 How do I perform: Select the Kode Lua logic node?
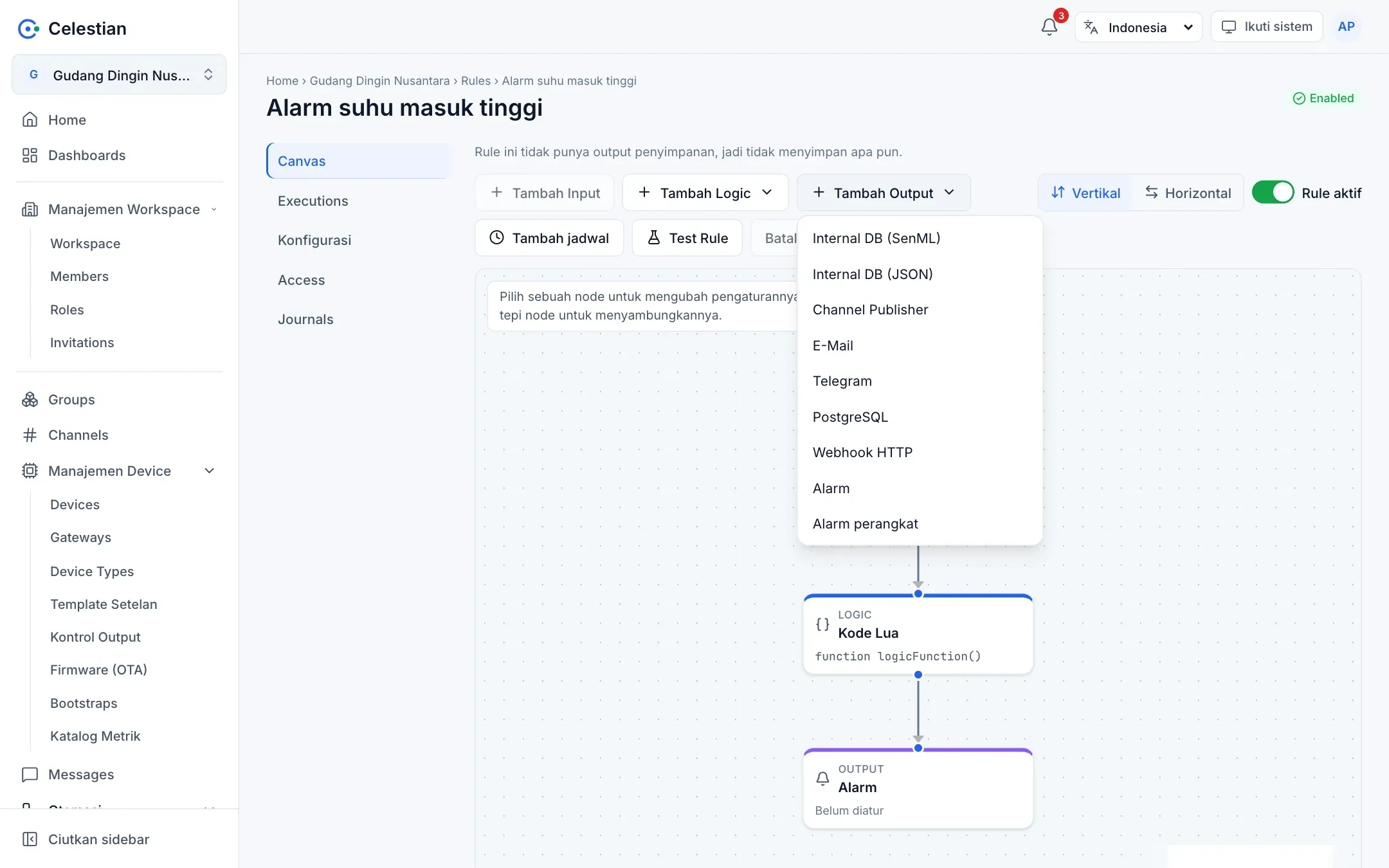coord(918,635)
